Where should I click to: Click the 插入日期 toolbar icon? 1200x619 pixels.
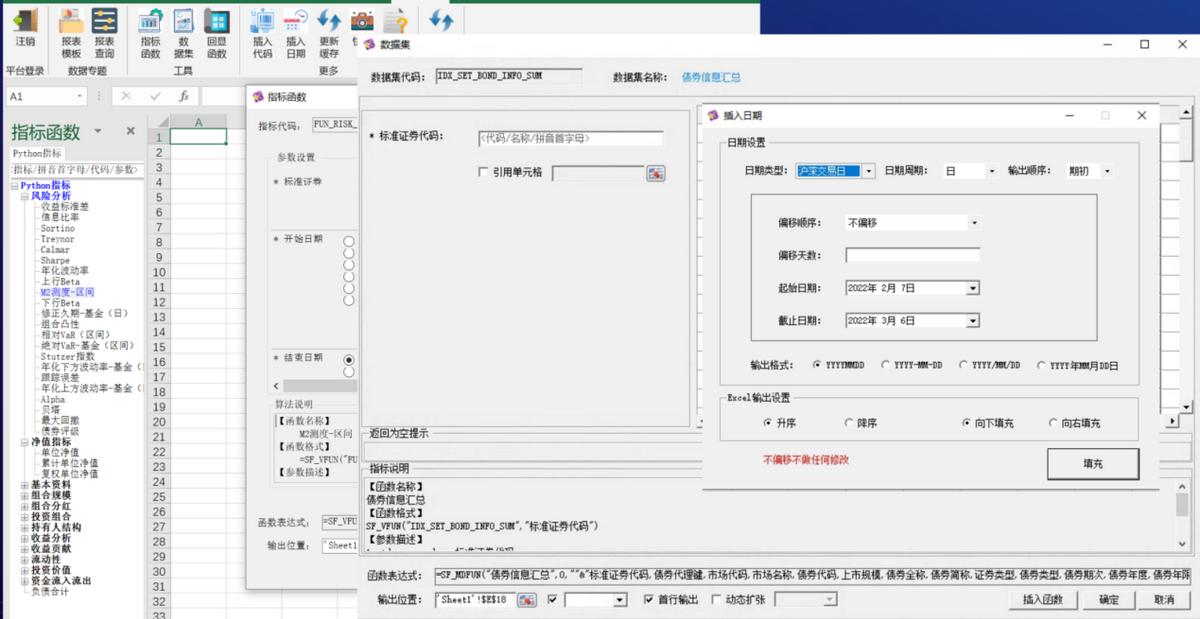click(x=296, y=26)
